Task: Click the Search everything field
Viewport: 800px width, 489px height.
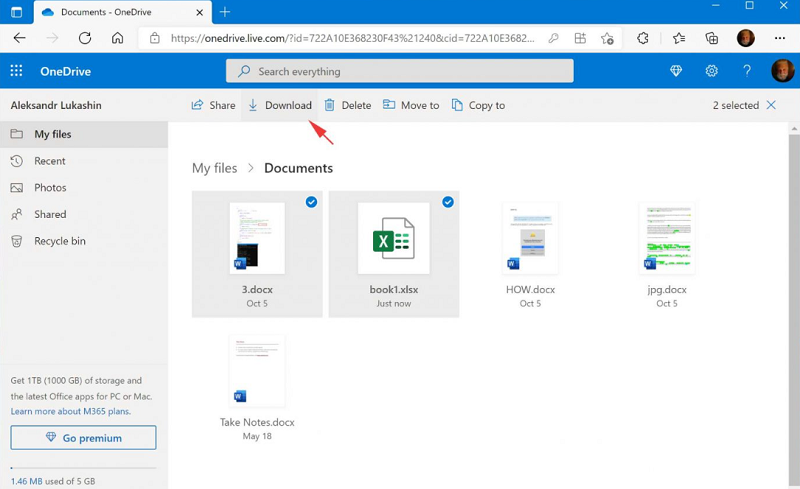Action: click(x=399, y=71)
